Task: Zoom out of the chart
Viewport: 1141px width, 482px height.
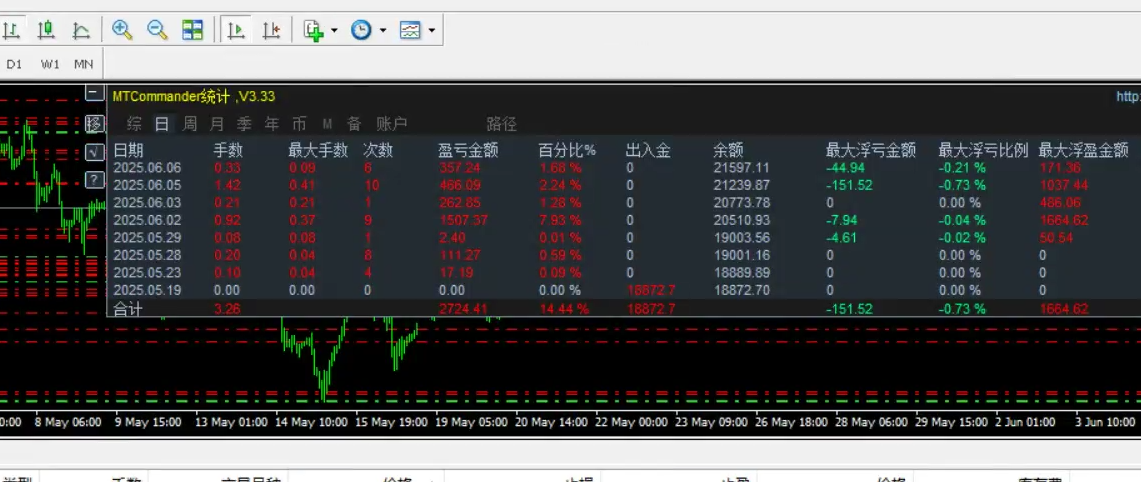Action: (157, 30)
